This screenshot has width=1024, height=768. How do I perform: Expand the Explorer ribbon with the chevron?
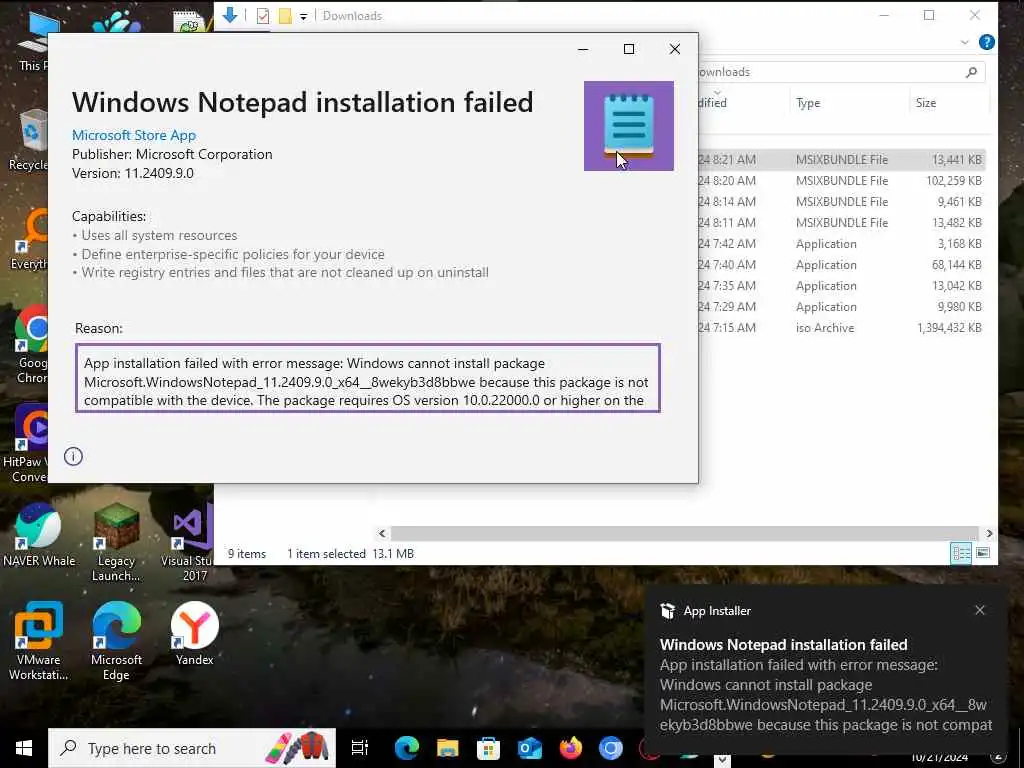[x=965, y=42]
